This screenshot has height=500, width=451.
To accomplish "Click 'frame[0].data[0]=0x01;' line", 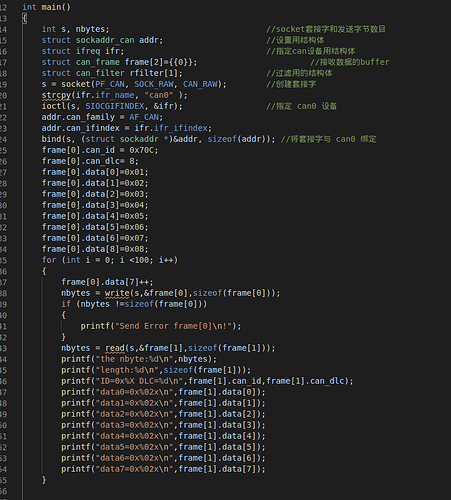I will point(95,172).
